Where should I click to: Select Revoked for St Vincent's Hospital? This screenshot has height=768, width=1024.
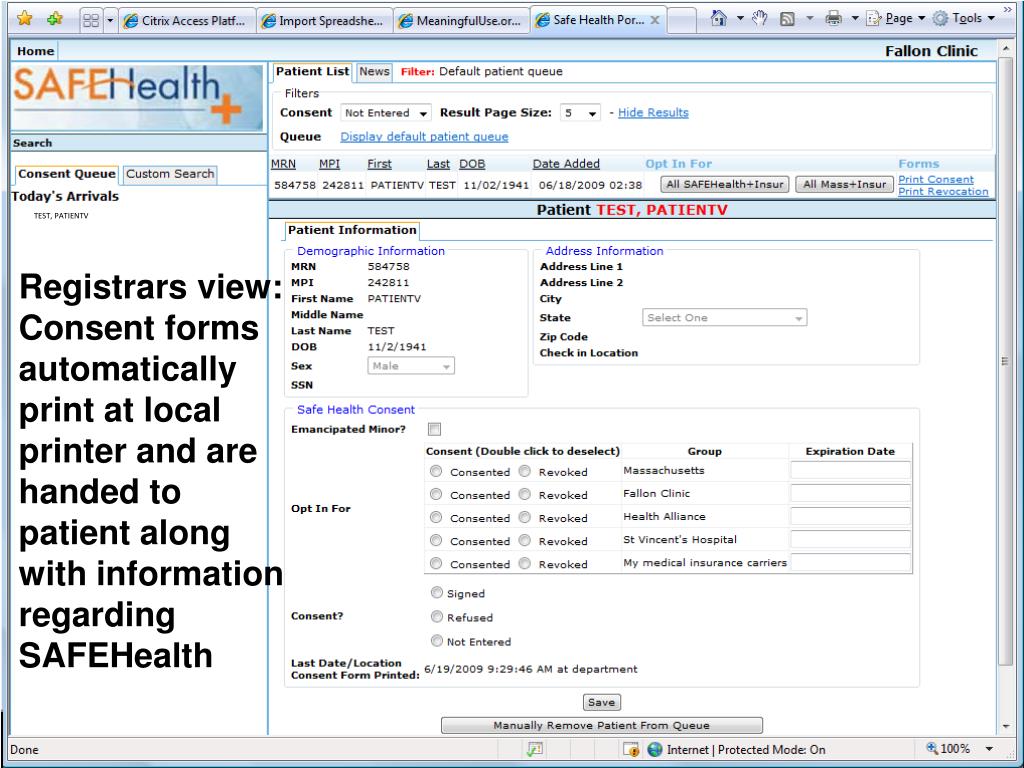tap(524, 540)
